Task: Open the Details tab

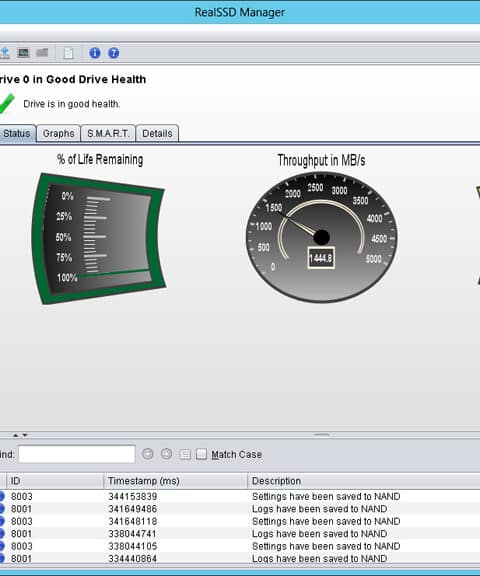Action: (x=157, y=133)
